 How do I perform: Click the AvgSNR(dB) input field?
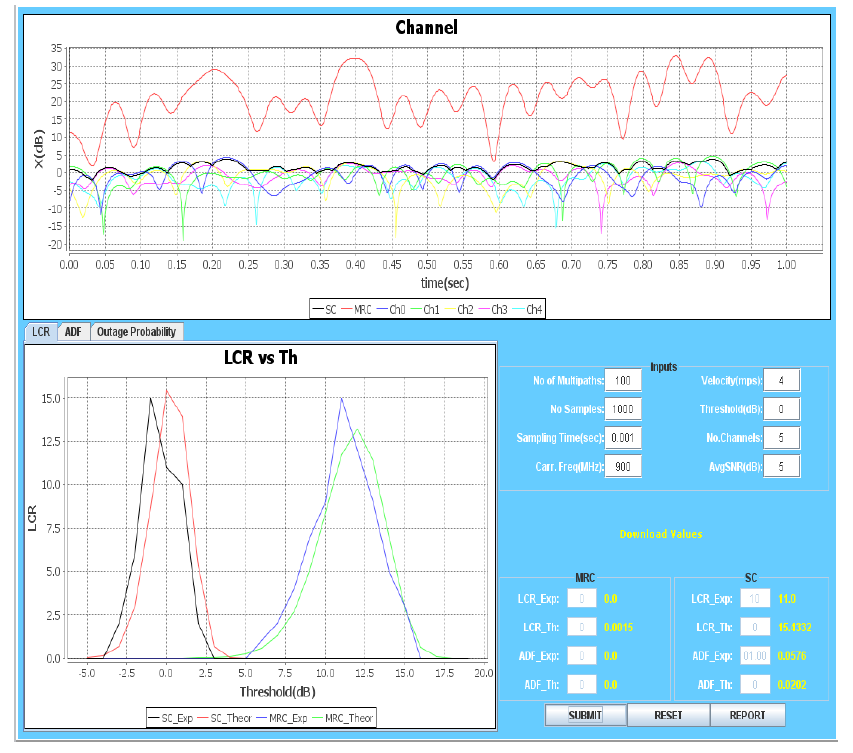[780, 466]
